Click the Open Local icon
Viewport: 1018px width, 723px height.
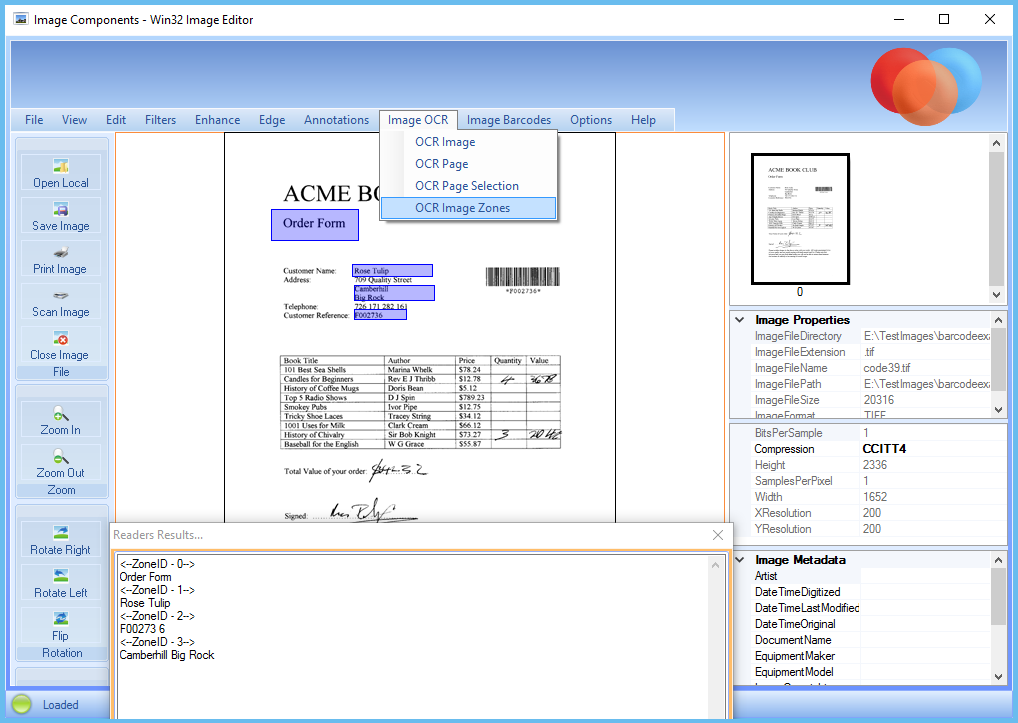(x=61, y=167)
